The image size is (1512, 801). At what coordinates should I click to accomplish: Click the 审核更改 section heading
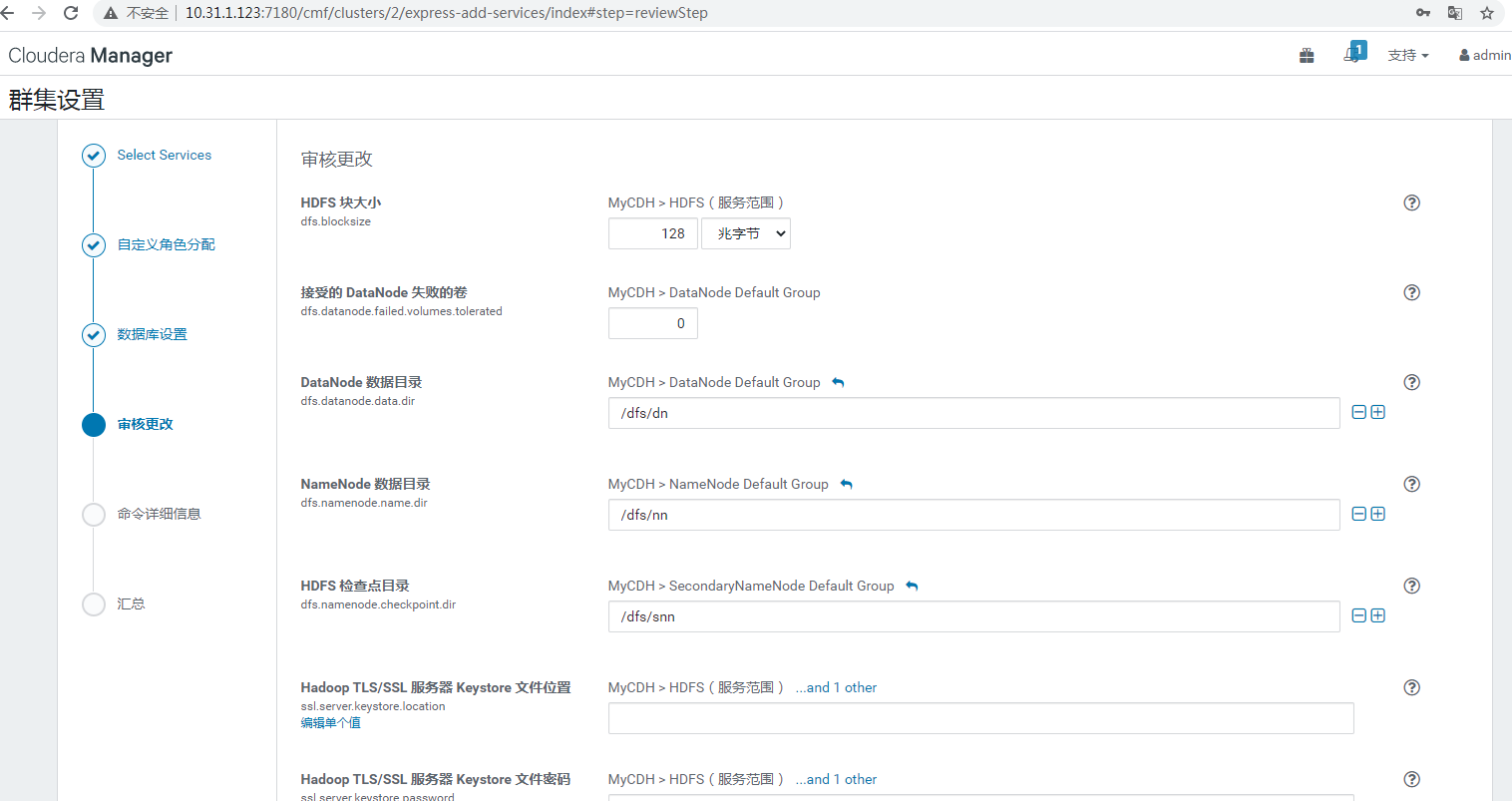[x=337, y=159]
